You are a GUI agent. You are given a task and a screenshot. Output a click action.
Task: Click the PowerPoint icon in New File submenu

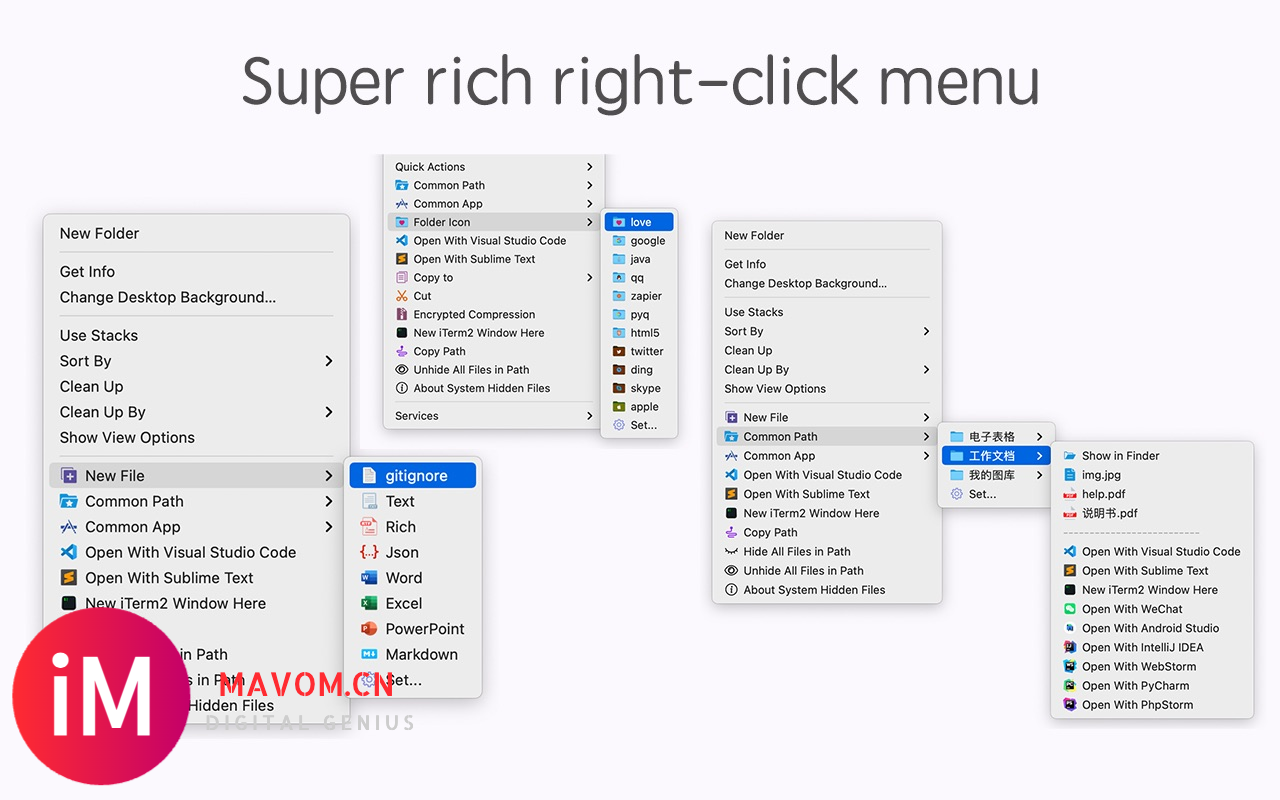[368, 629]
